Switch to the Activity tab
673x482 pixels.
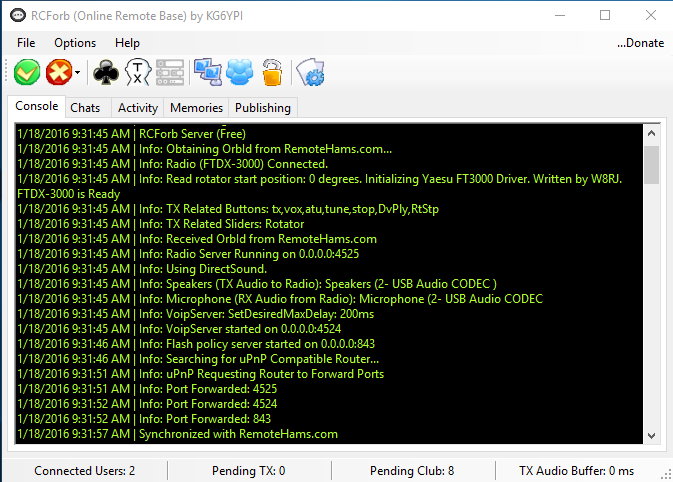(x=138, y=108)
